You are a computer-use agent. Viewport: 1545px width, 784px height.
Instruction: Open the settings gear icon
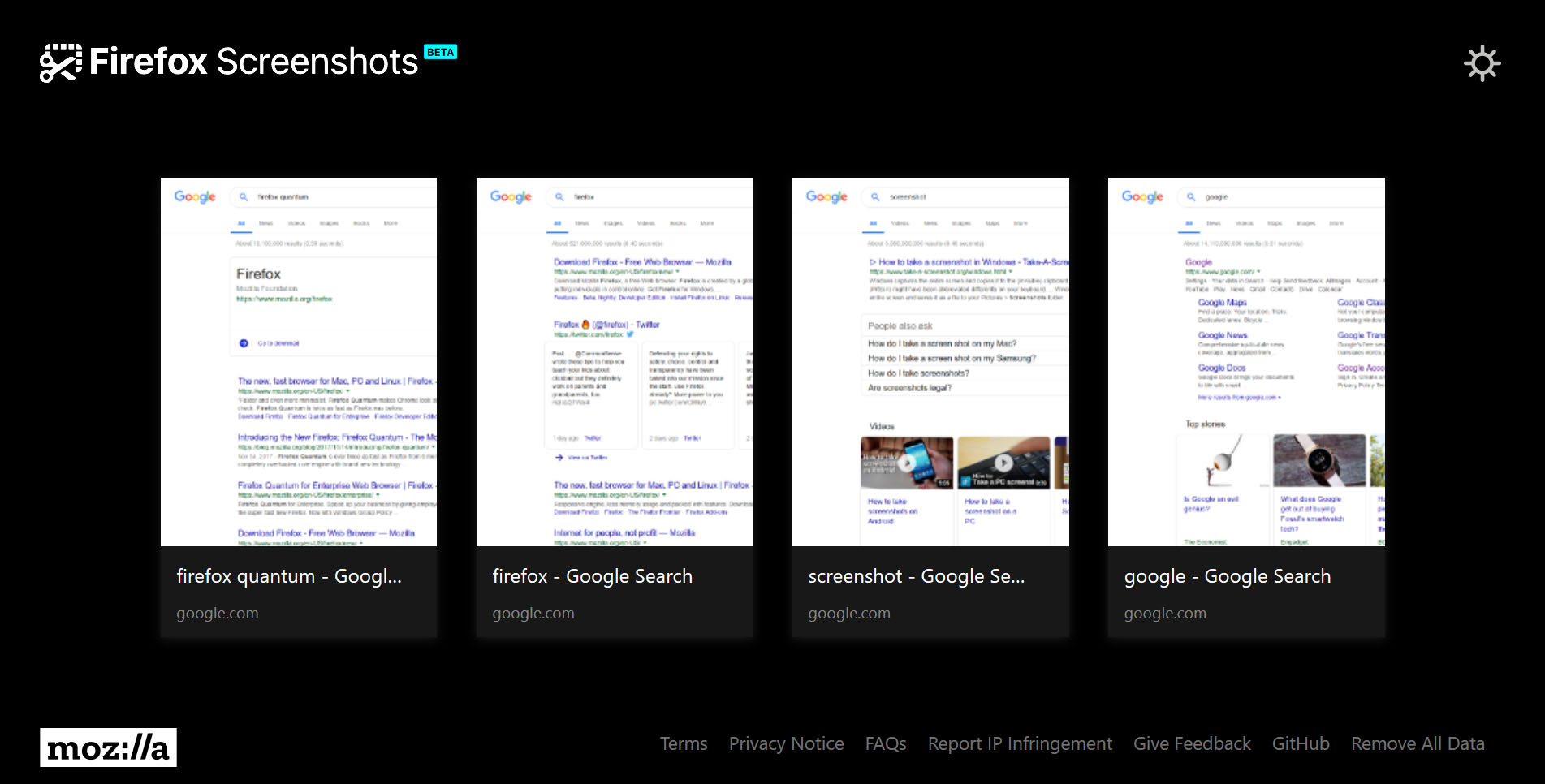(x=1482, y=62)
